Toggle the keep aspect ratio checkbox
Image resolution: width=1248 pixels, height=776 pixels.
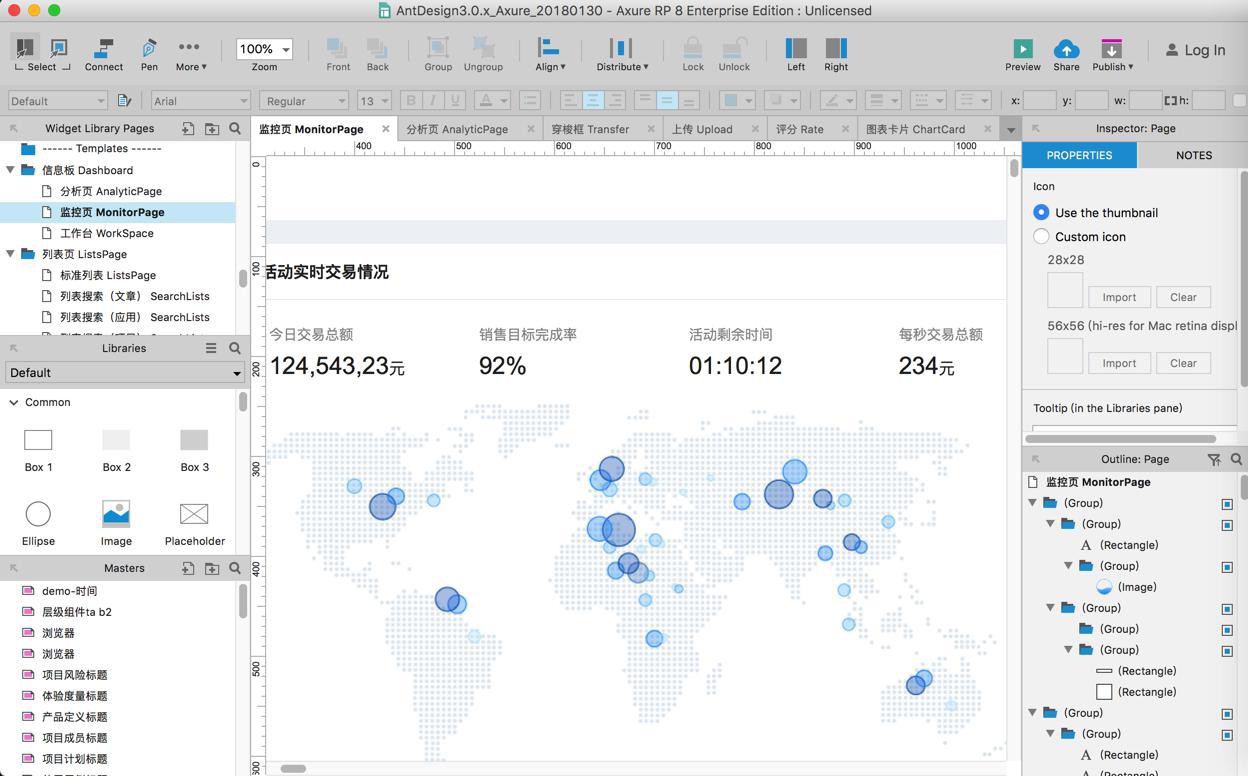point(1239,100)
